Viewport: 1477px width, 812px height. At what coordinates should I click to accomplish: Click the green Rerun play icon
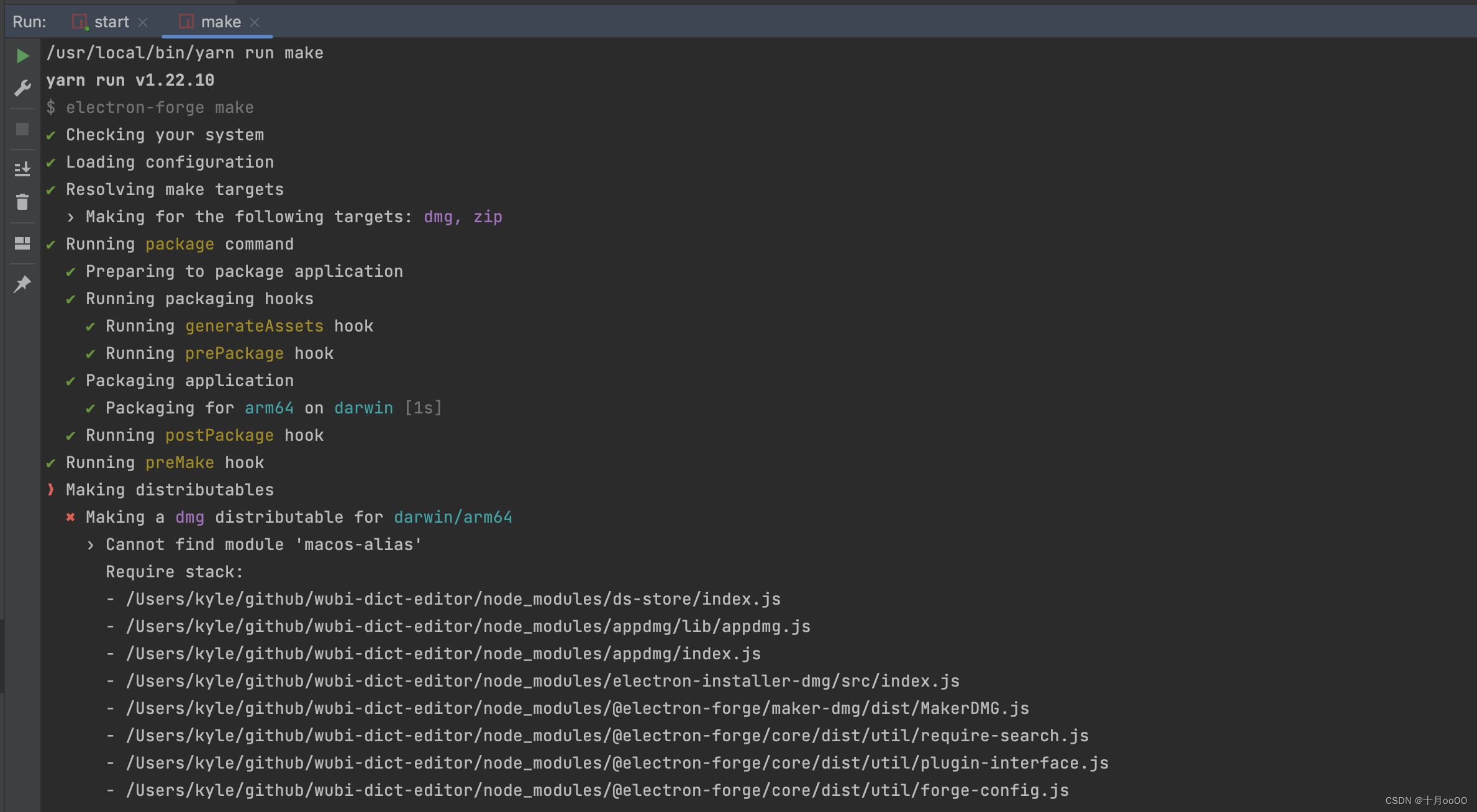pos(22,56)
